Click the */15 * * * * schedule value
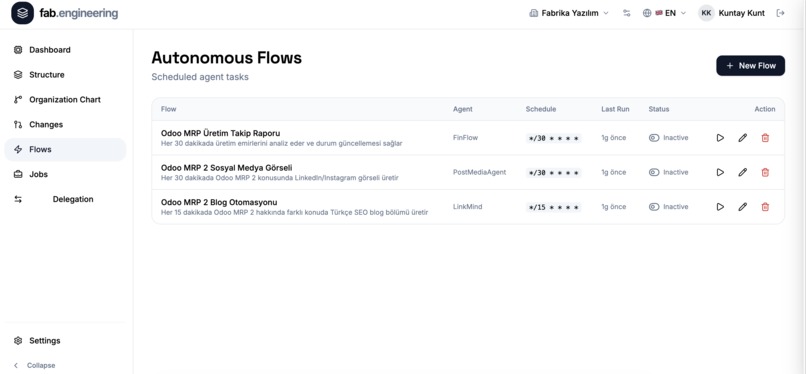806x374 pixels. pyautogui.click(x=554, y=207)
